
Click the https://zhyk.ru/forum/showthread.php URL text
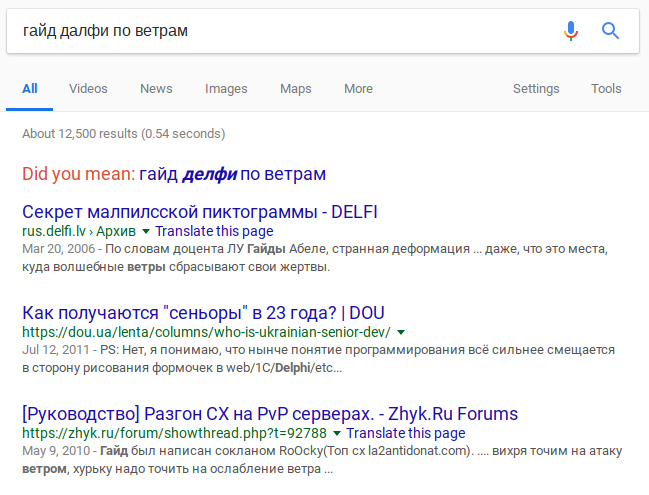tap(174, 433)
